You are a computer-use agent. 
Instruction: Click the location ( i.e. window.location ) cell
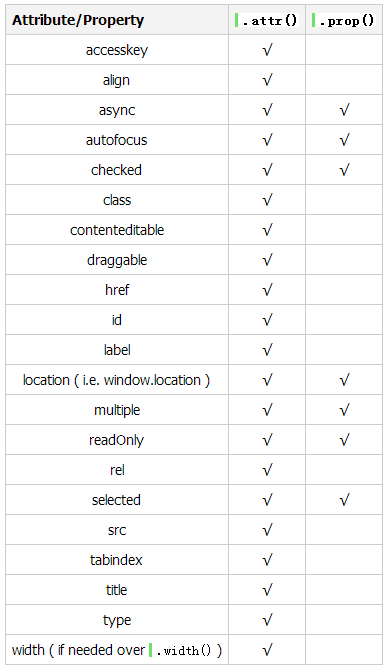point(117,380)
